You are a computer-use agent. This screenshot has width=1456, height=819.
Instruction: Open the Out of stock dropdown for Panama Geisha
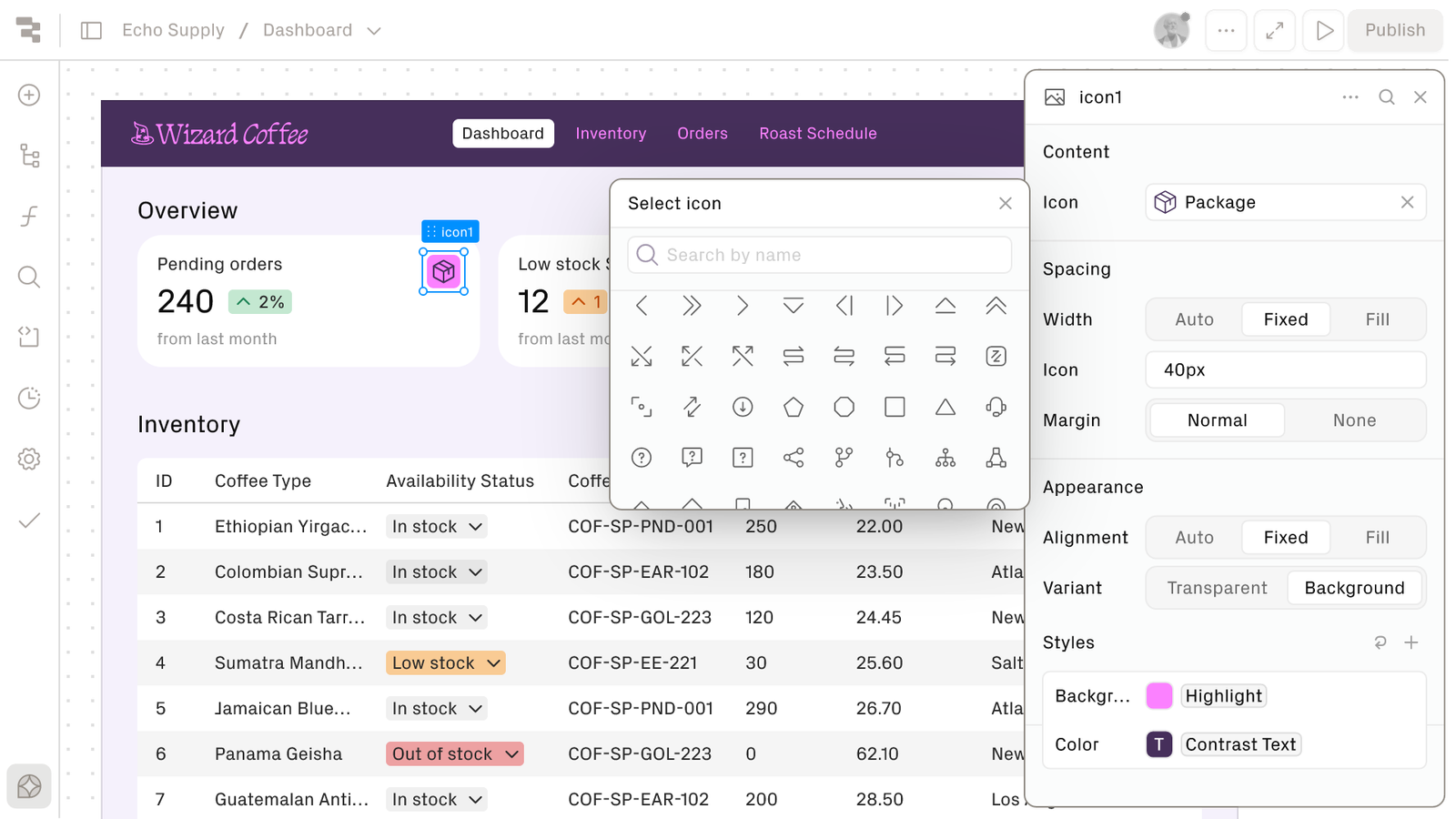[454, 753]
